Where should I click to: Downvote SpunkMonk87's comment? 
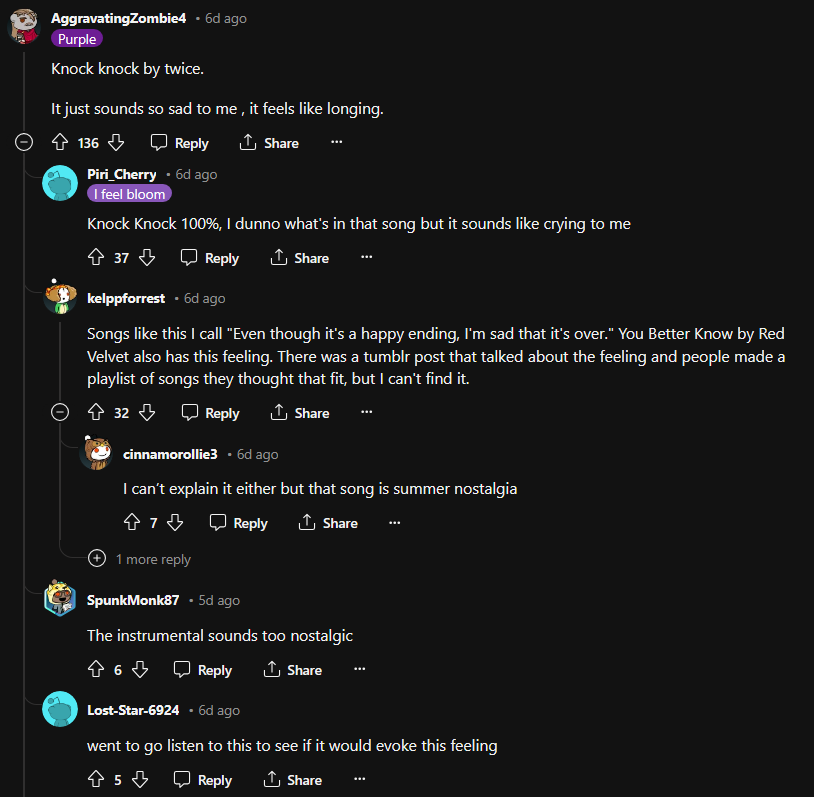(x=140, y=669)
